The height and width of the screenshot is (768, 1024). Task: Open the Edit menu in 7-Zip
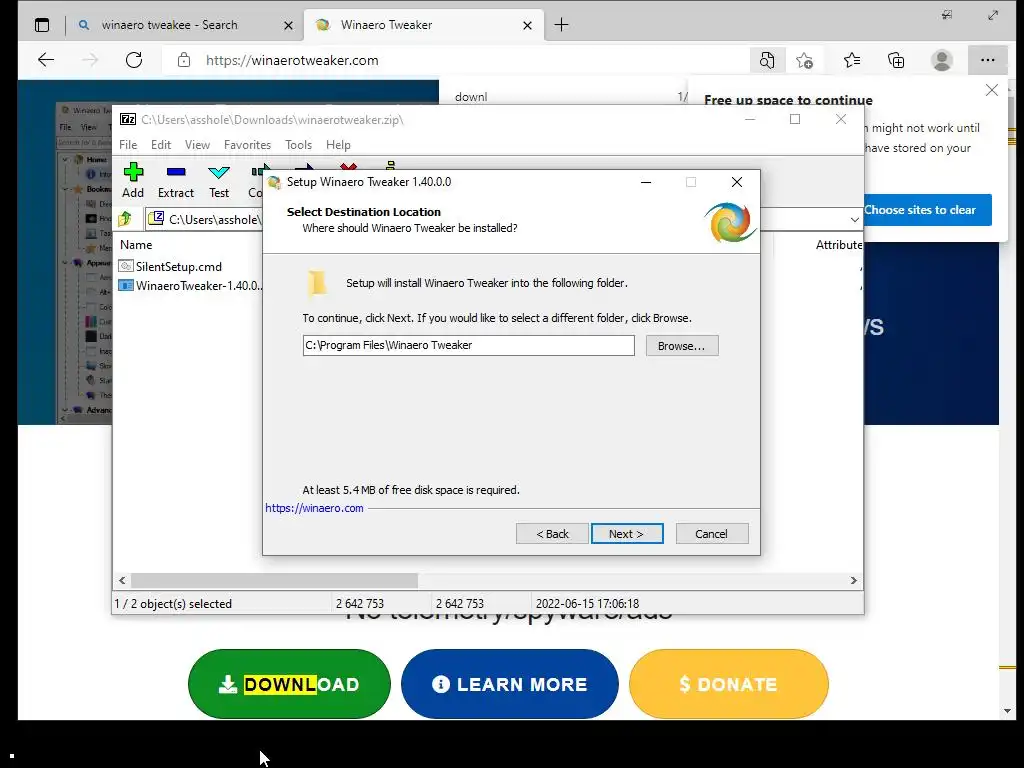[161, 145]
